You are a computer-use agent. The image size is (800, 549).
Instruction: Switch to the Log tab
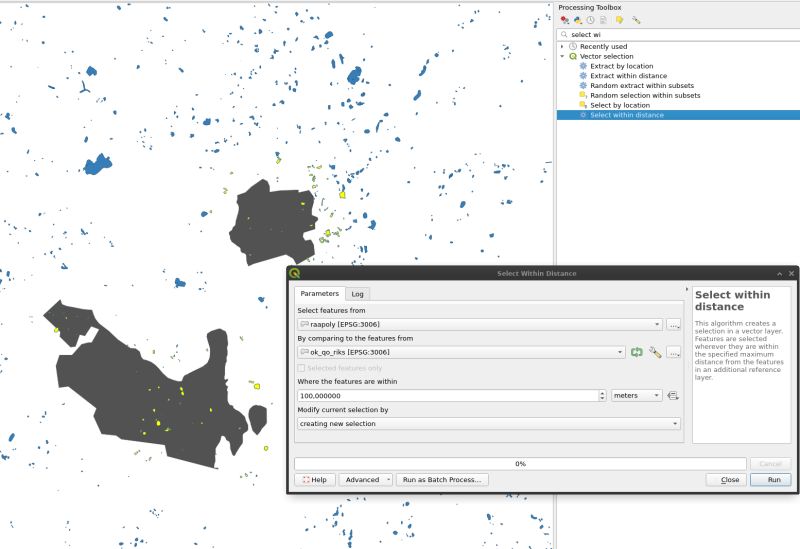357,294
